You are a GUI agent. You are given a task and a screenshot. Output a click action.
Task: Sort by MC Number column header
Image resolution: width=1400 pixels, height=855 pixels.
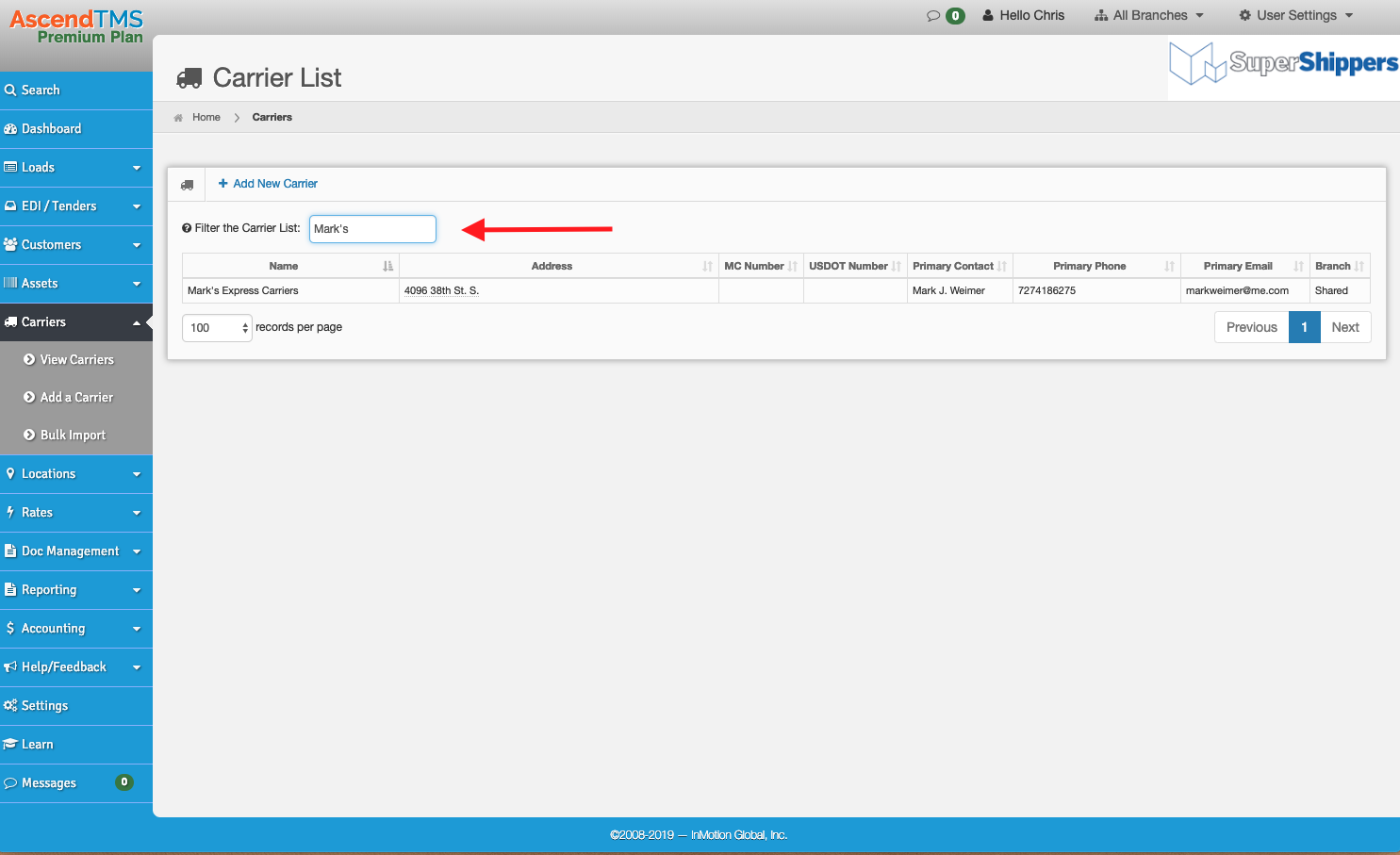point(761,266)
